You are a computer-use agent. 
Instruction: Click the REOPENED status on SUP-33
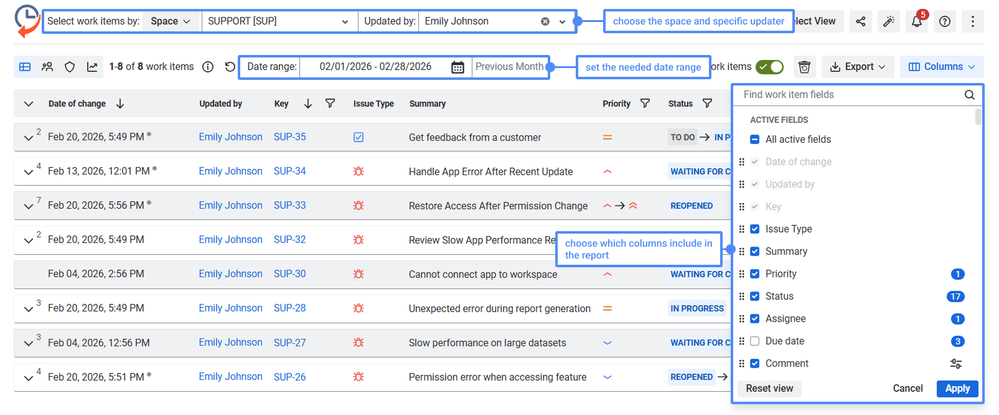pyautogui.click(x=691, y=206)
